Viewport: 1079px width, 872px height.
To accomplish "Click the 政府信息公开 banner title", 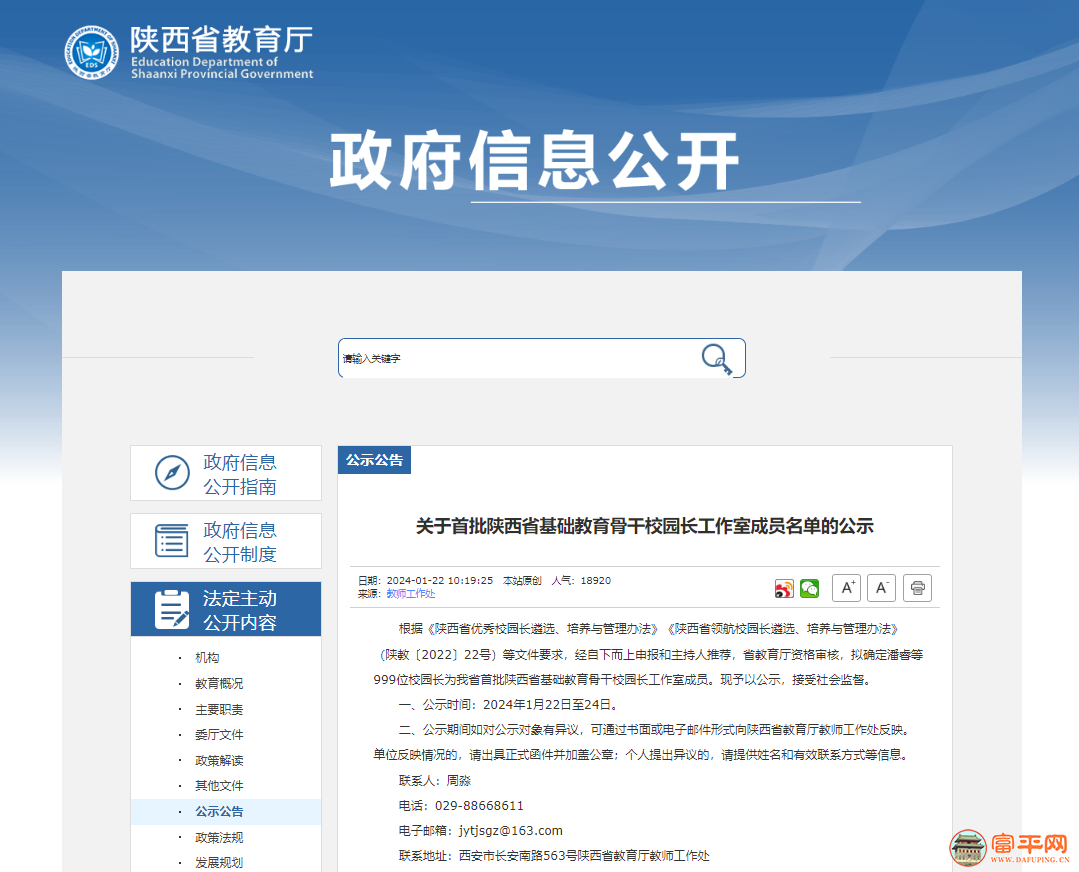I will point(534,162).
